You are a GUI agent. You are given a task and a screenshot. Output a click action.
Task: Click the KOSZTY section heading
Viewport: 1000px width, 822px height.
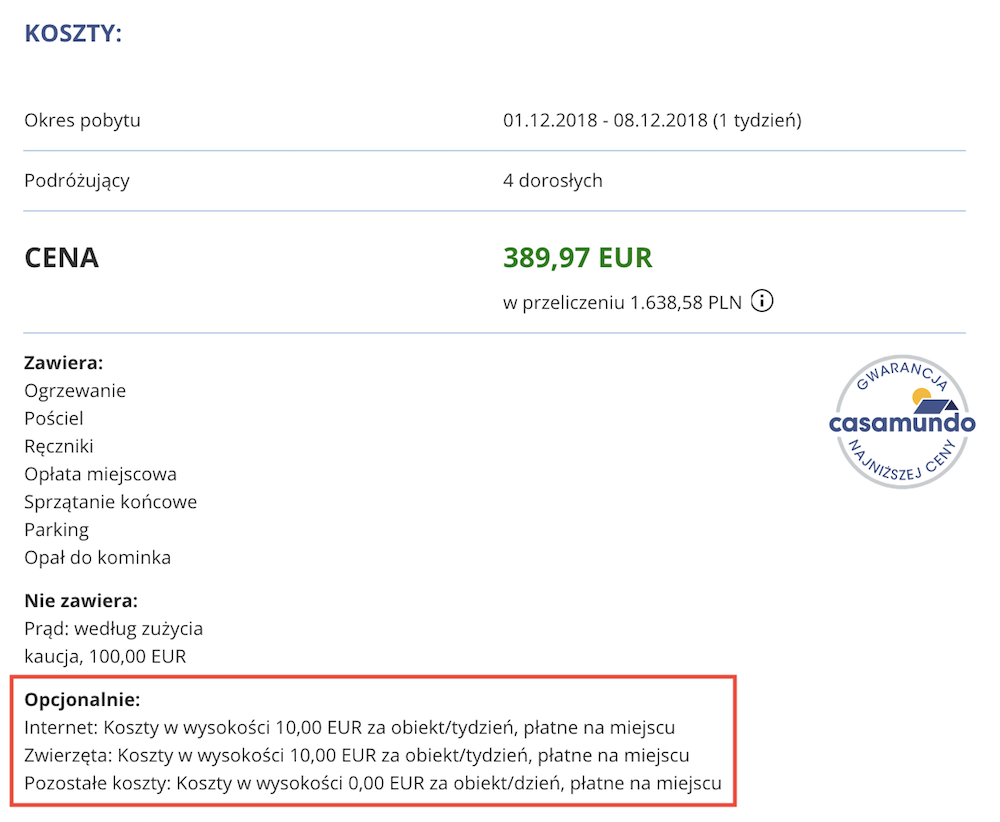[x=73, y=33]
